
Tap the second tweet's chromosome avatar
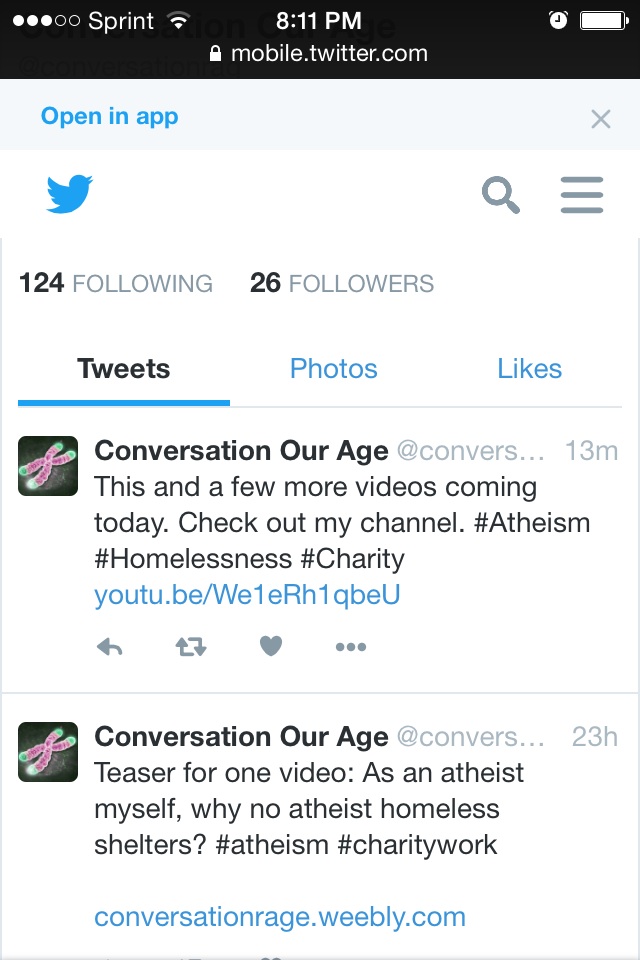click(48, 752)
